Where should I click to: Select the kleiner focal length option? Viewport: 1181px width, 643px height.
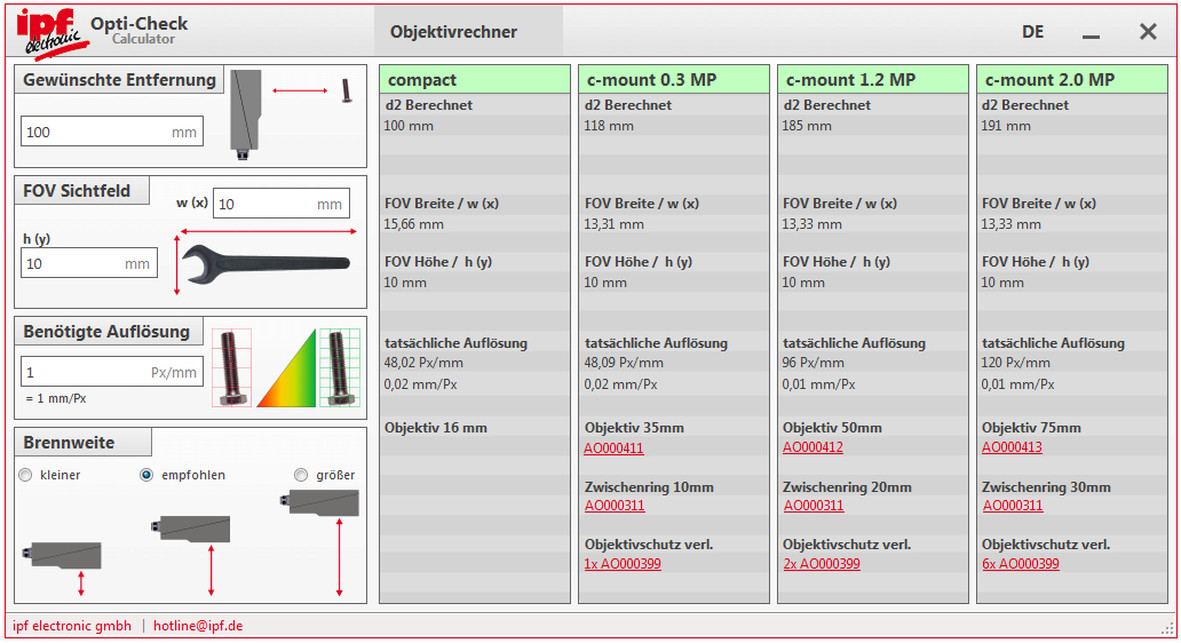pos(25,475)
